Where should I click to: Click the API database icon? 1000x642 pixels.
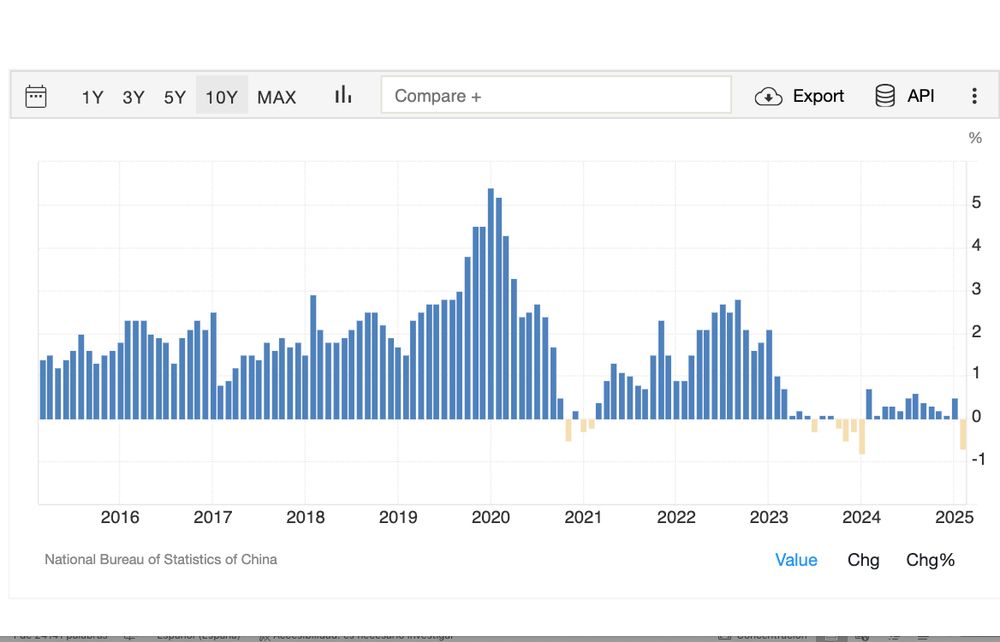click(x=885, y=96)
